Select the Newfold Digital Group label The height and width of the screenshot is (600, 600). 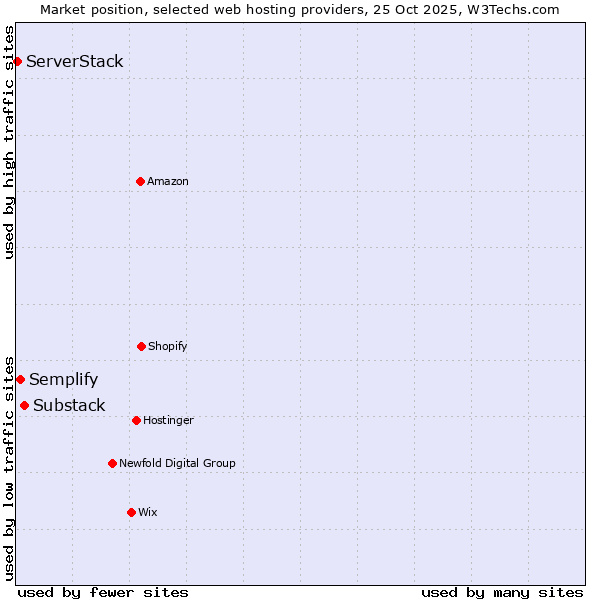tap(177, 463)
